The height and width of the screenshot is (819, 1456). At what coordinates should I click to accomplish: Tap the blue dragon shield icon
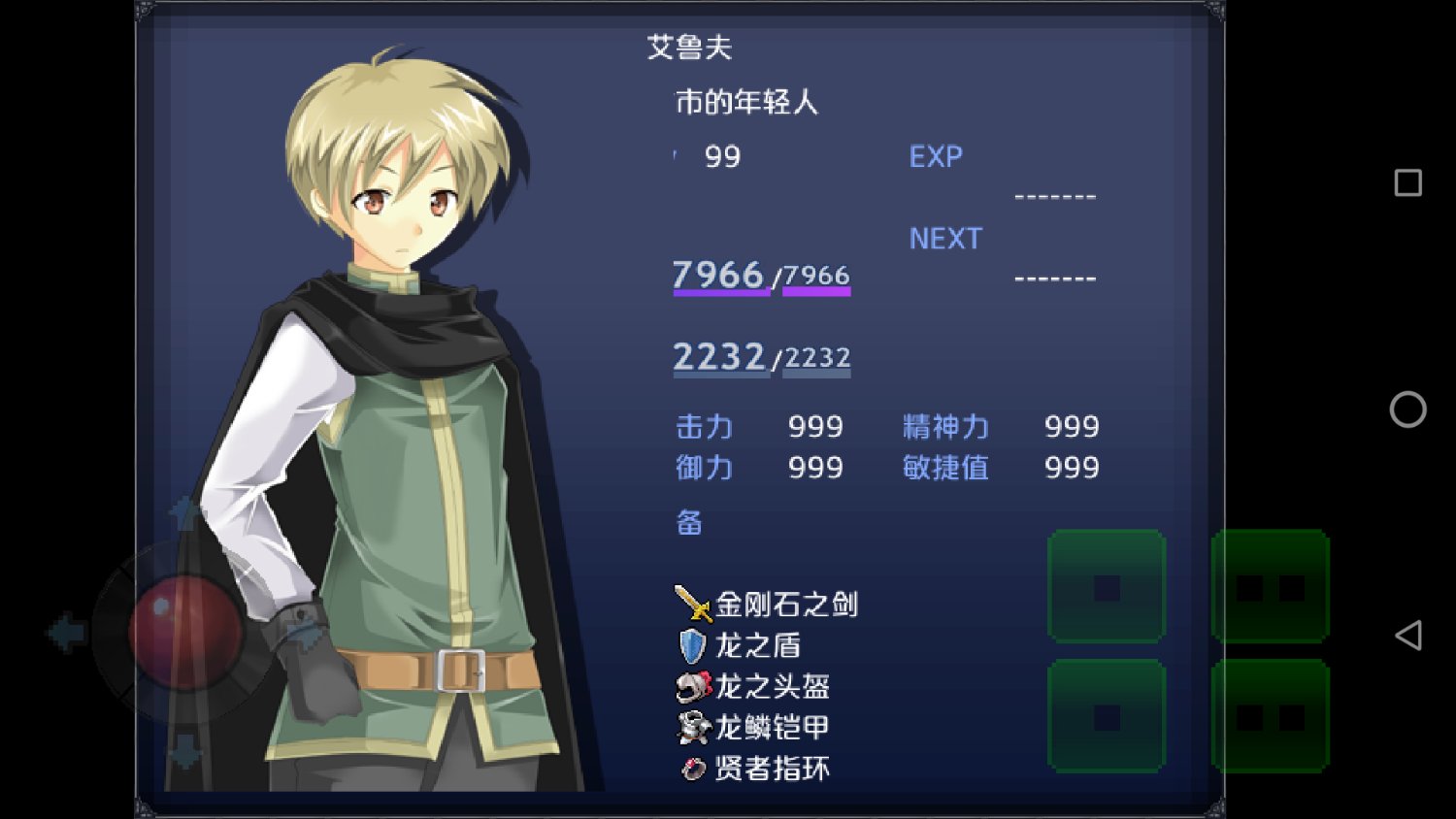click(x=691, y=645)
